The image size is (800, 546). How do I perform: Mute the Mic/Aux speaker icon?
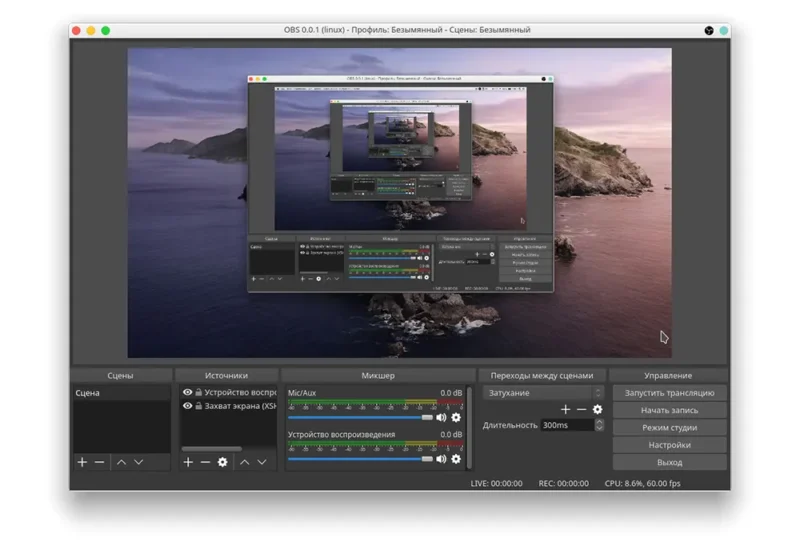[x=441, y=417]
